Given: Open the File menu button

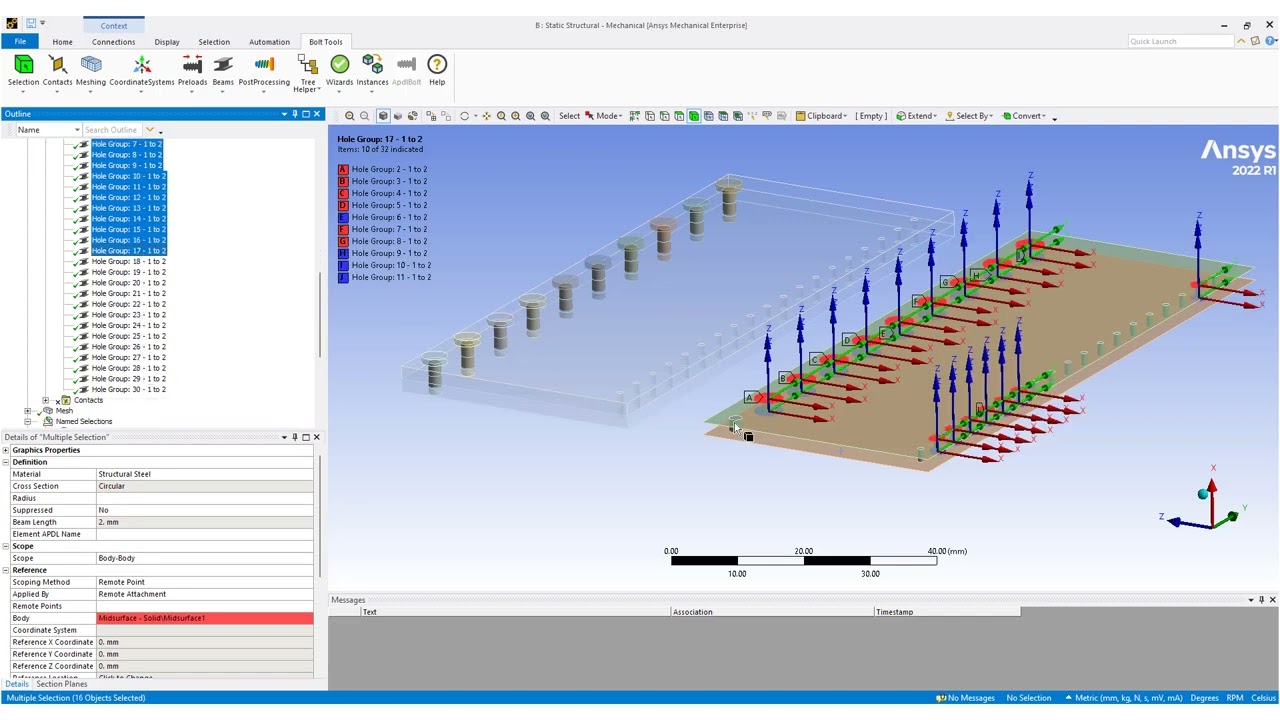Looking at the screenshot, I should (x=20, y=42).
